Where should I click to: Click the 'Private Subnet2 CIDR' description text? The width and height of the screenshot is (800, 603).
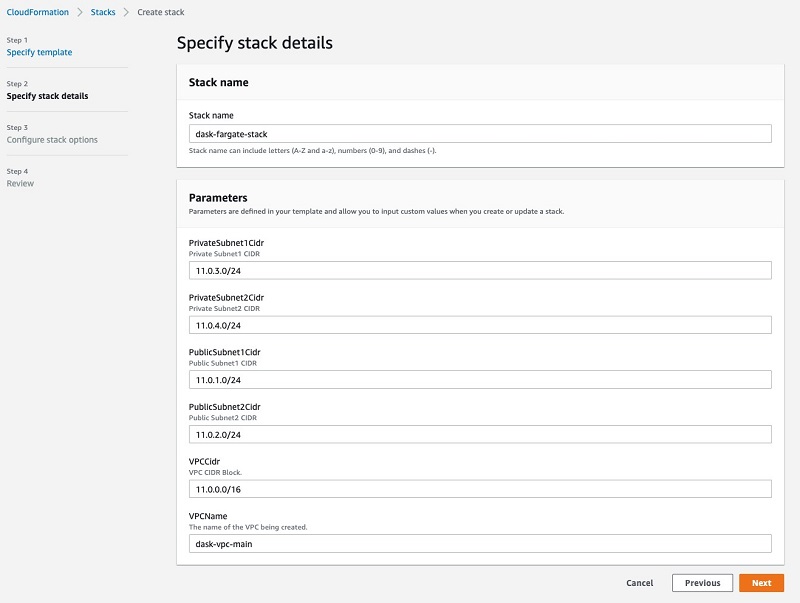click(224, 308)
